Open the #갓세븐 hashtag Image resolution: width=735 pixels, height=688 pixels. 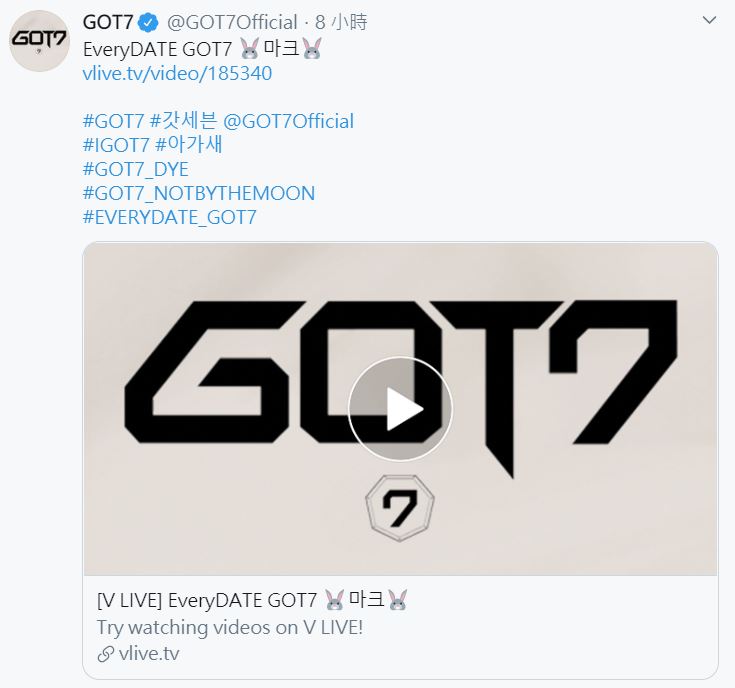(x=183, y=121)
